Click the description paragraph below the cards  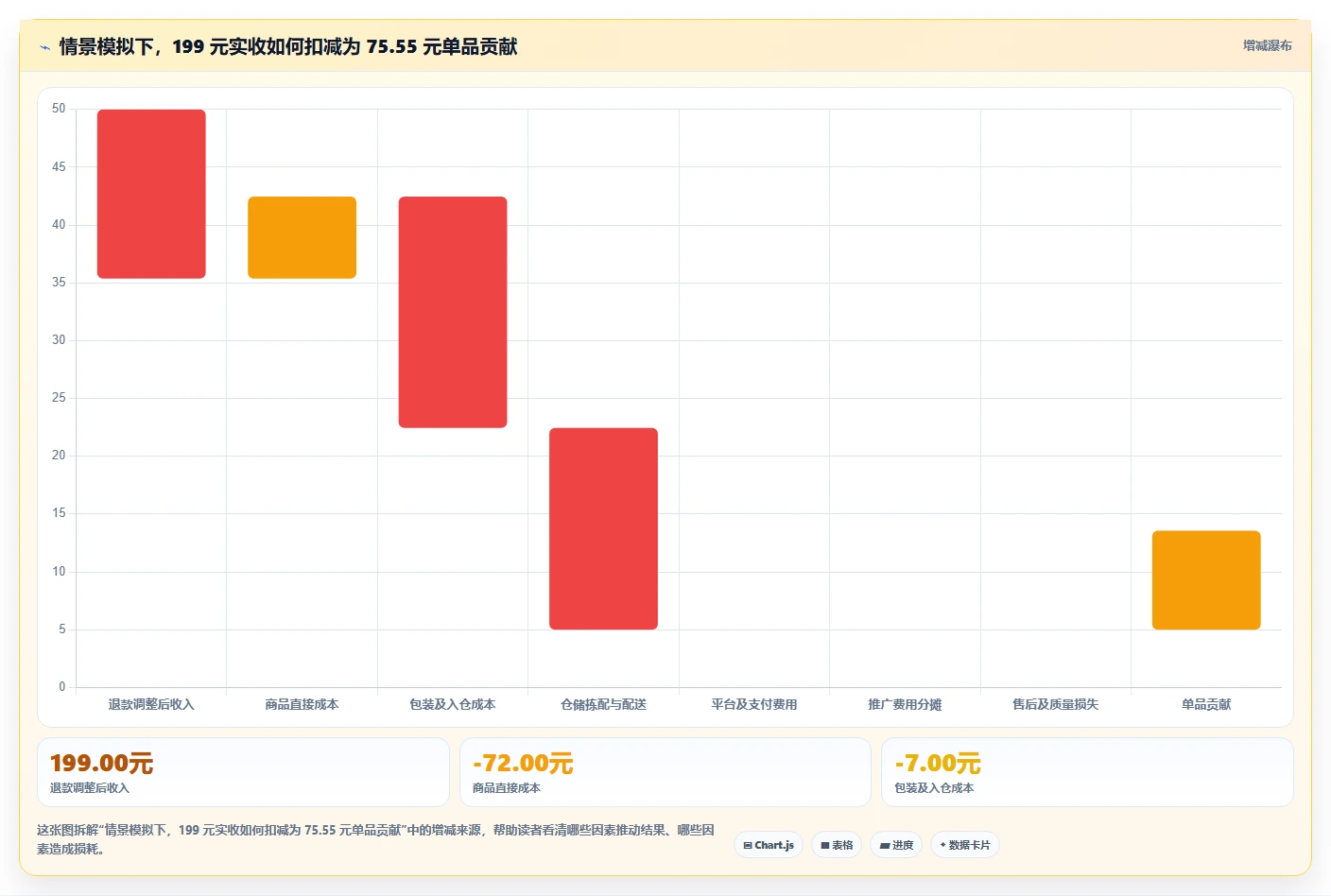pos(375,839)
